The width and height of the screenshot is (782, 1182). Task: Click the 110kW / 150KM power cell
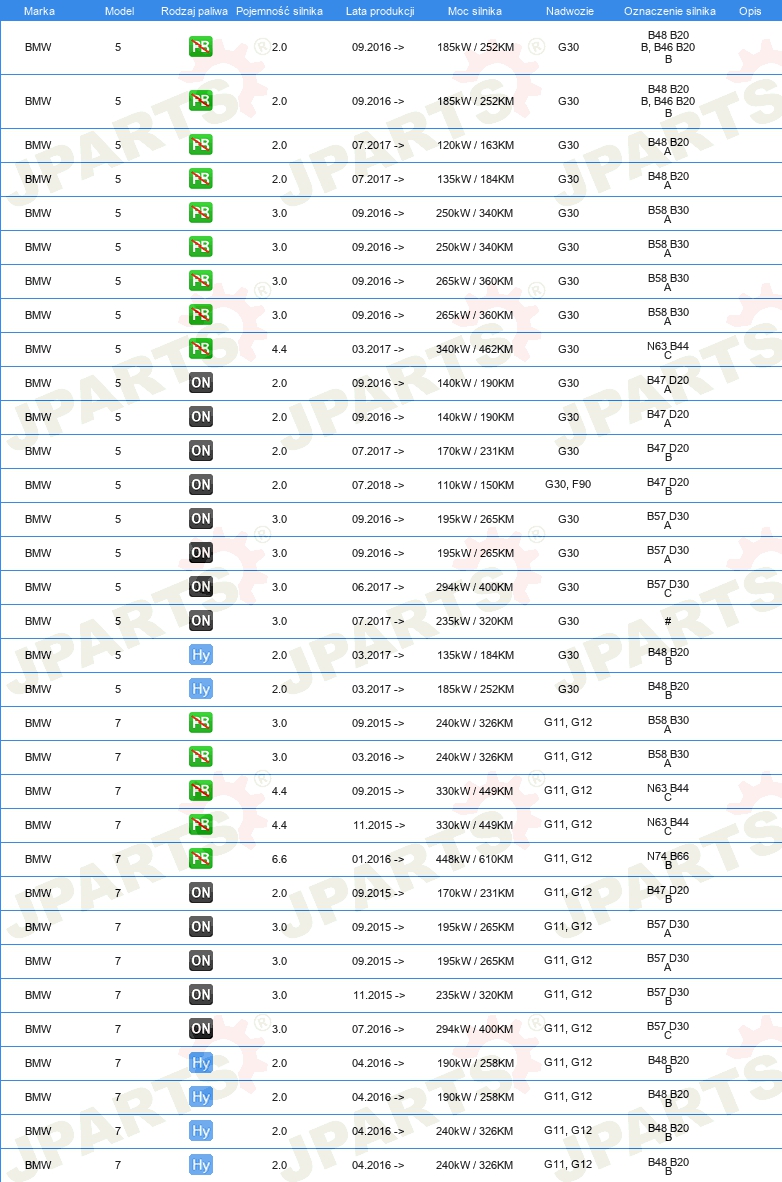pos(475,485)
